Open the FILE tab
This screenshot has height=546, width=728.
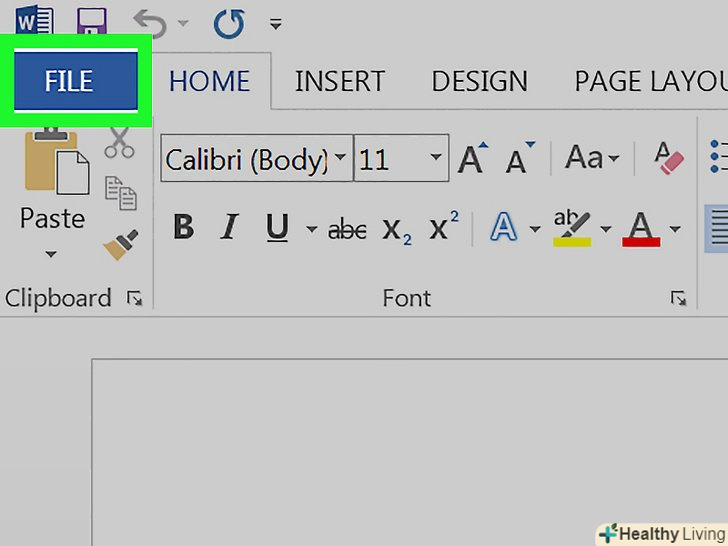[x=76, y=81]
